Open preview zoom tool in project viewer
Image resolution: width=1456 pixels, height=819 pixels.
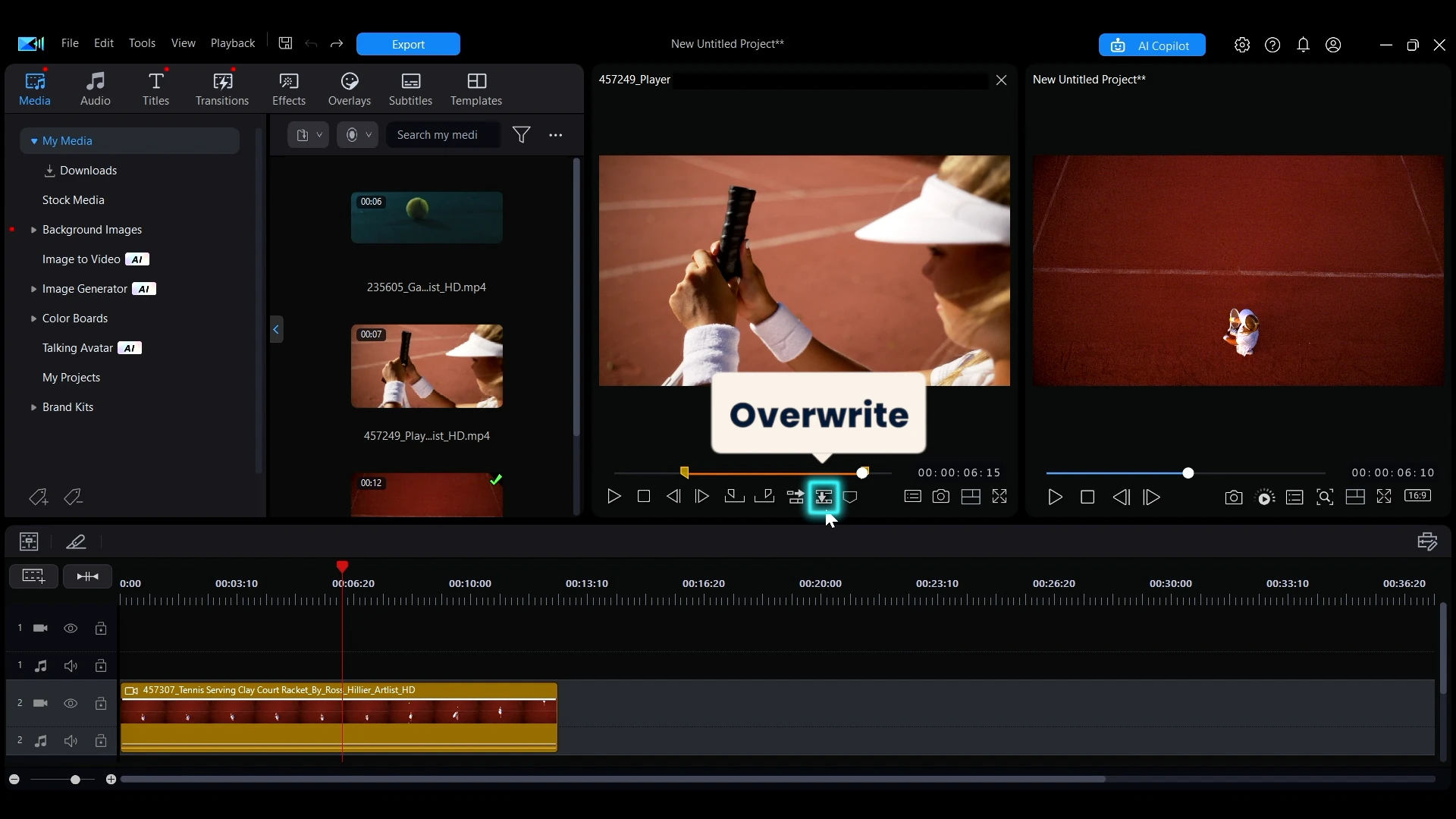(1325, 497)
